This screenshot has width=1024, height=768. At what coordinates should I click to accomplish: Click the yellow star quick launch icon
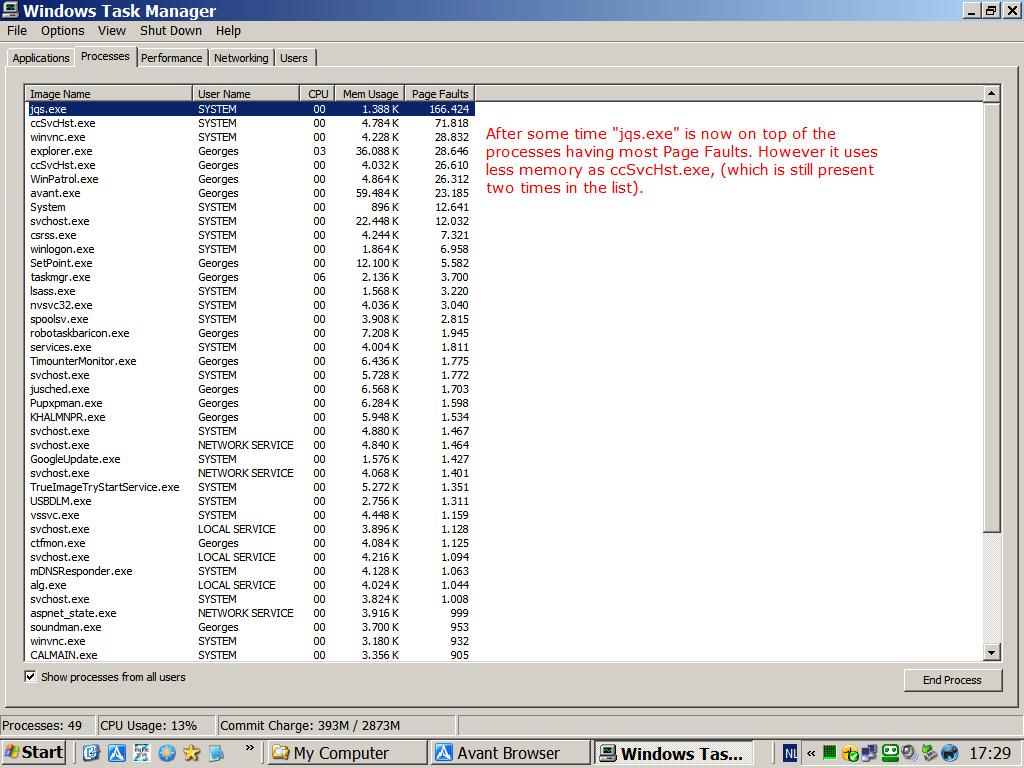coord(191,753)
